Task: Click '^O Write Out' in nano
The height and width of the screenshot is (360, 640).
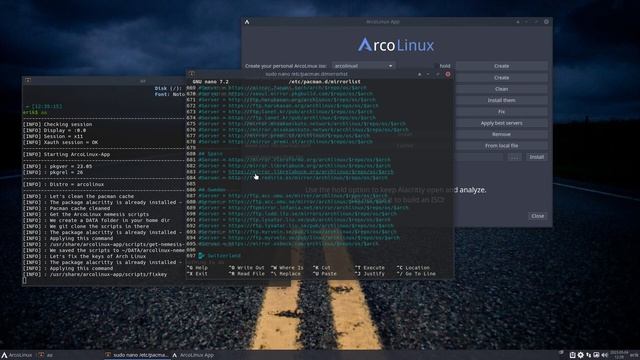Action: click(x=247, y=268)
